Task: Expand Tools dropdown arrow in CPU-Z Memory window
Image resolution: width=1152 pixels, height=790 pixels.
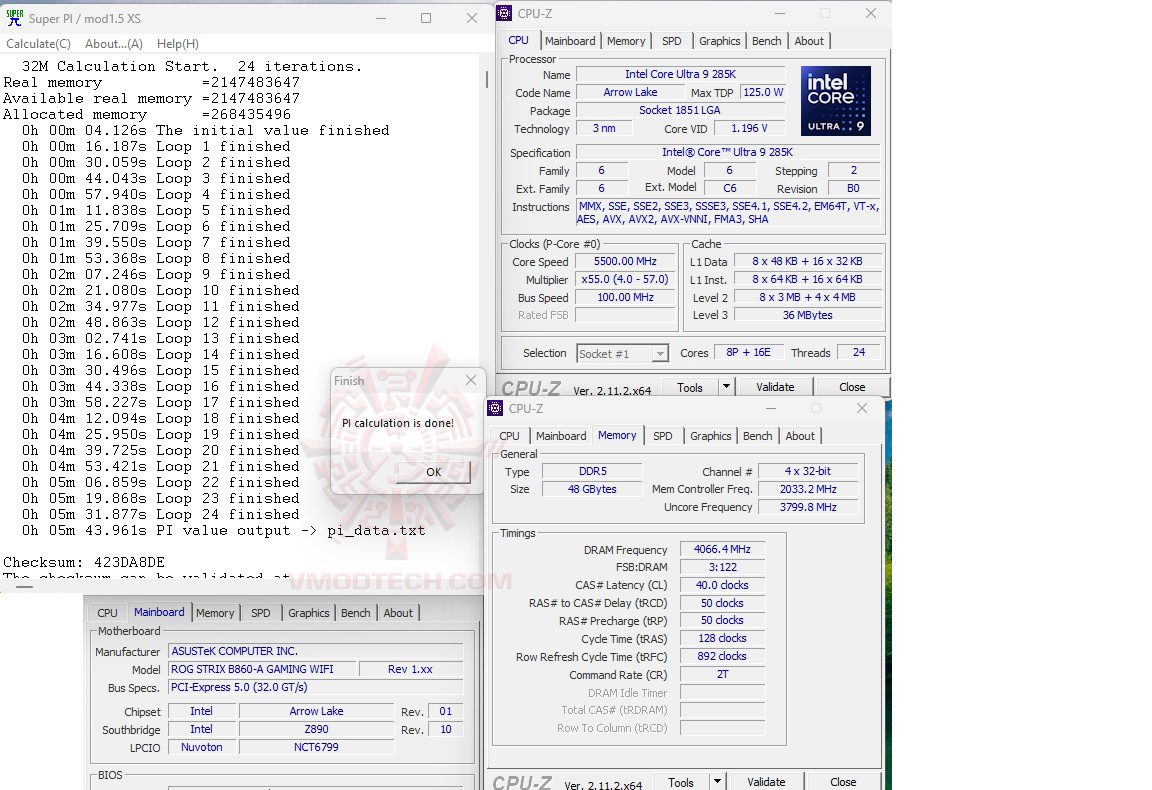Action: [x=717, y=782]
